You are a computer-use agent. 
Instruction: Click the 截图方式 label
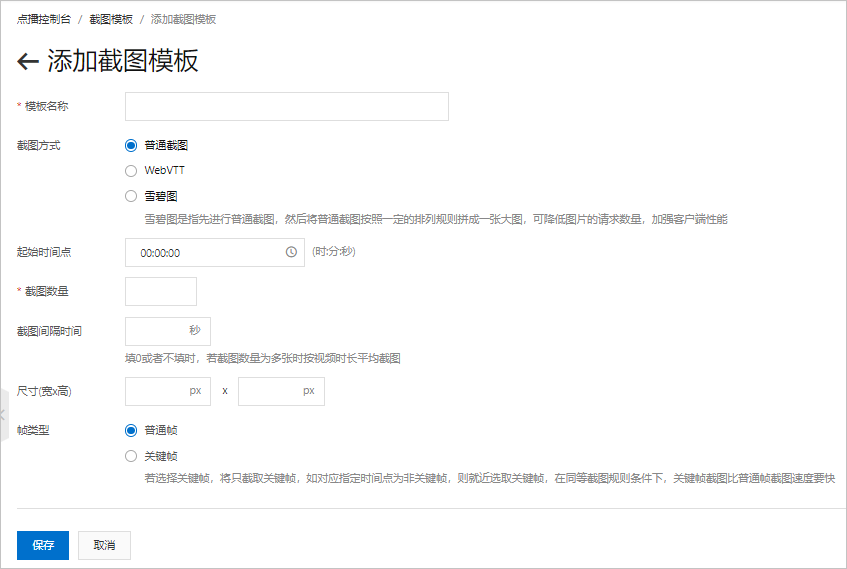(38, 145)
